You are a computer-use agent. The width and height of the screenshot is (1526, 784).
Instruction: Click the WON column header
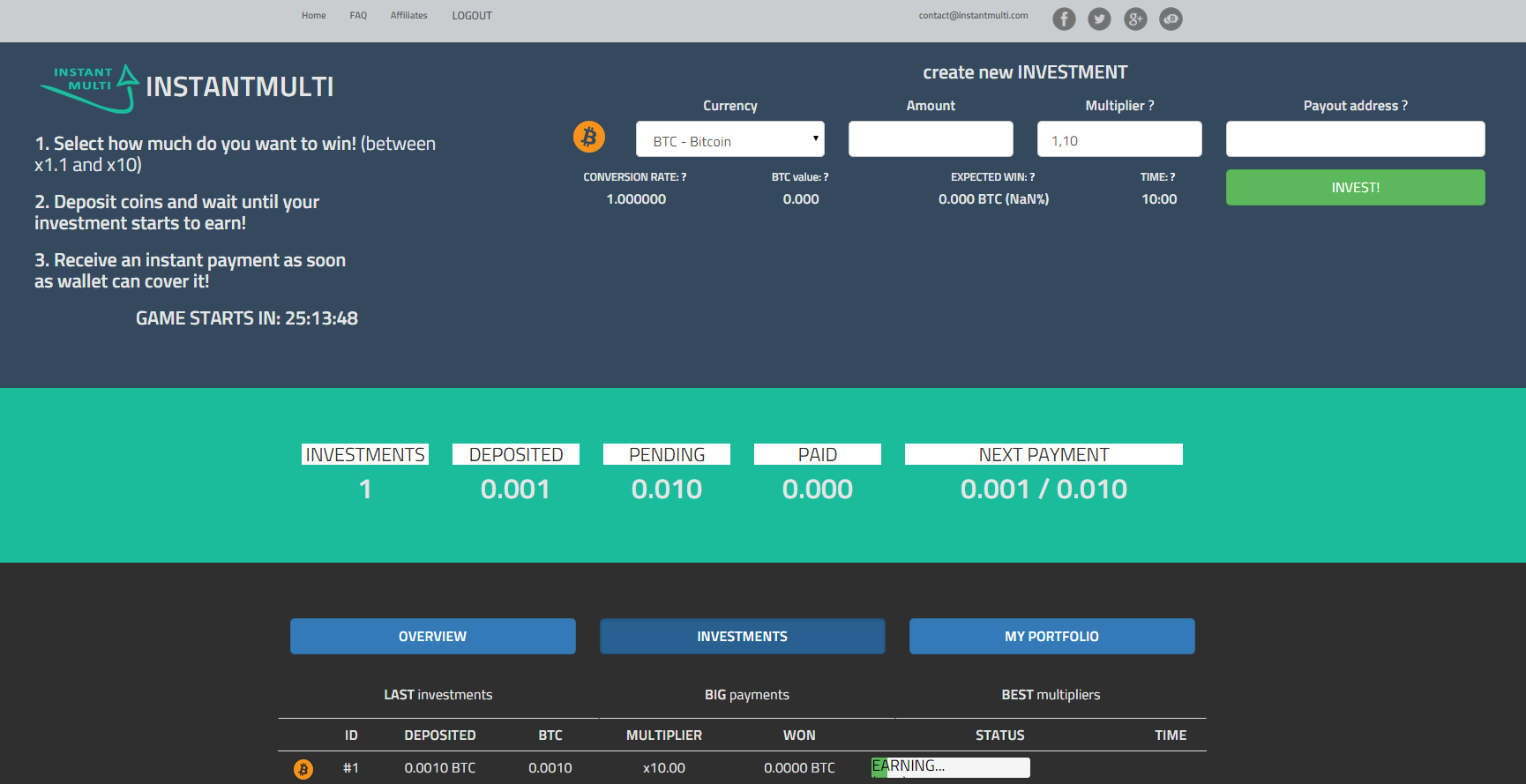coord(799,735)
